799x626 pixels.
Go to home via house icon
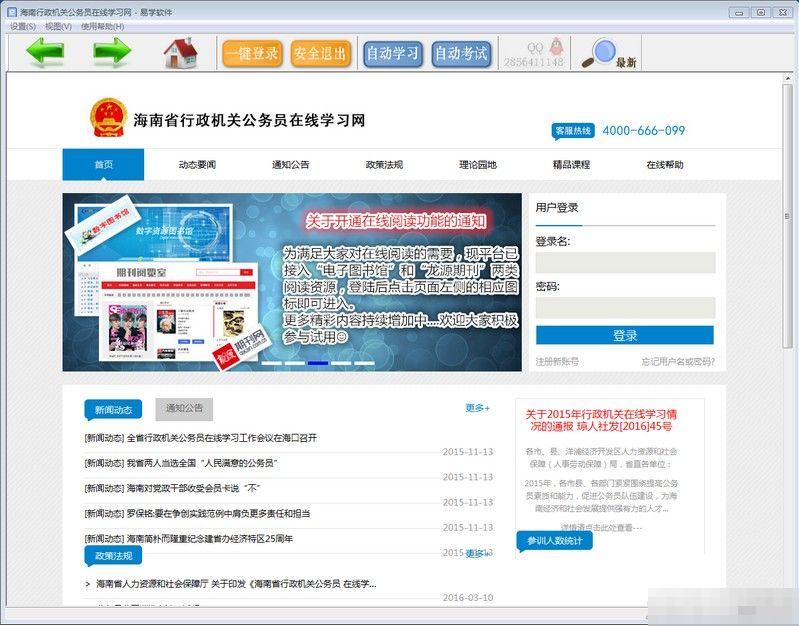181,52
